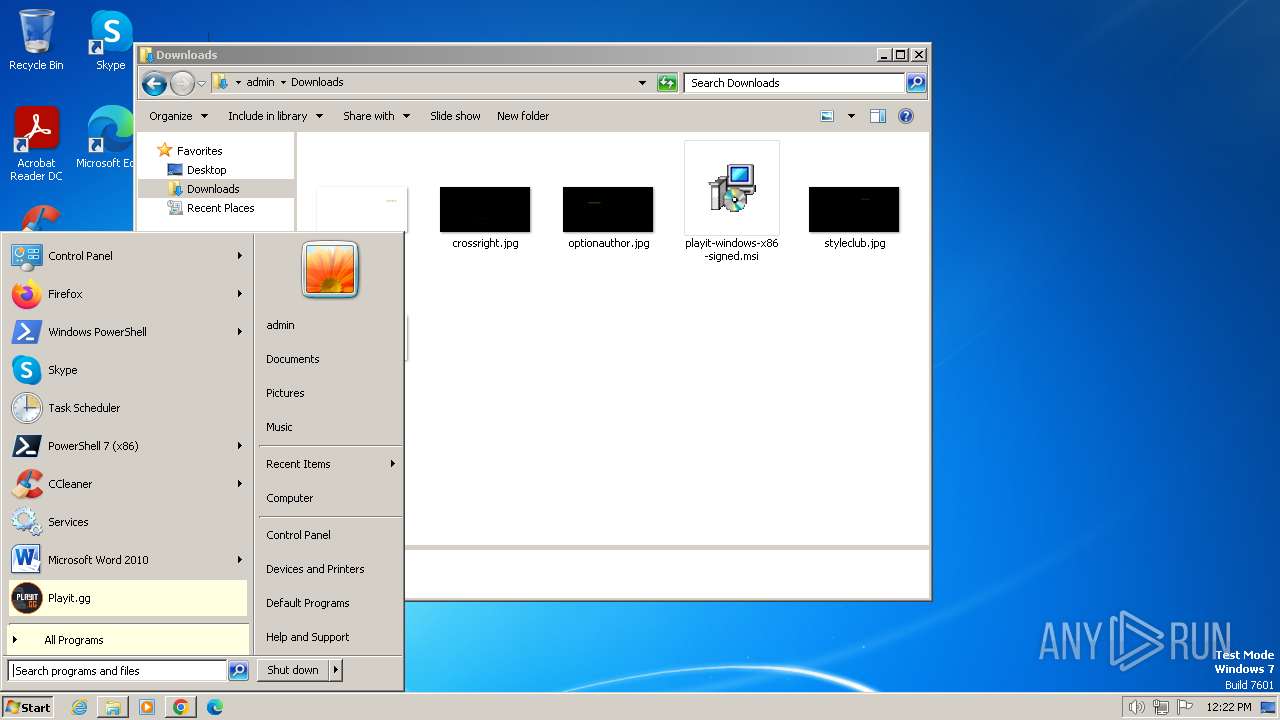Click Microsoft Edge icon in taskbar
The width and height of the screenshot is (1280, 720).
215,707
